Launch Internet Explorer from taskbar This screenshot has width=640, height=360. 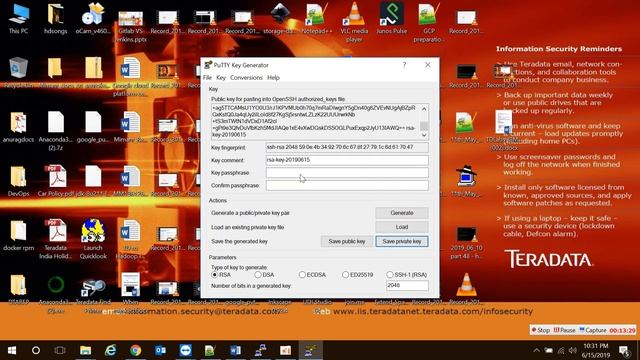pyautogui.click(x=110, y=350)
